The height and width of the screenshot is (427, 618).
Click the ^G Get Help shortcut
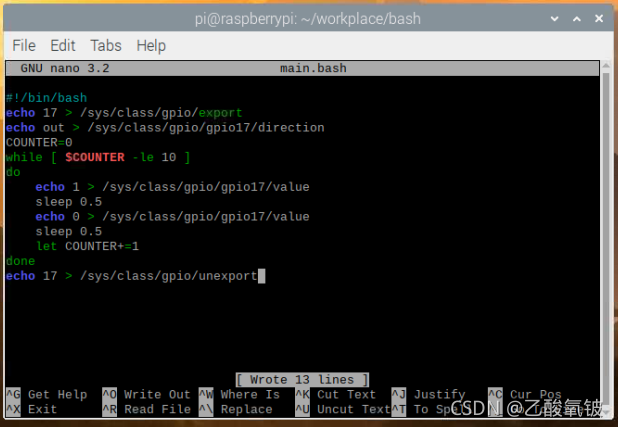coord(47,394)
